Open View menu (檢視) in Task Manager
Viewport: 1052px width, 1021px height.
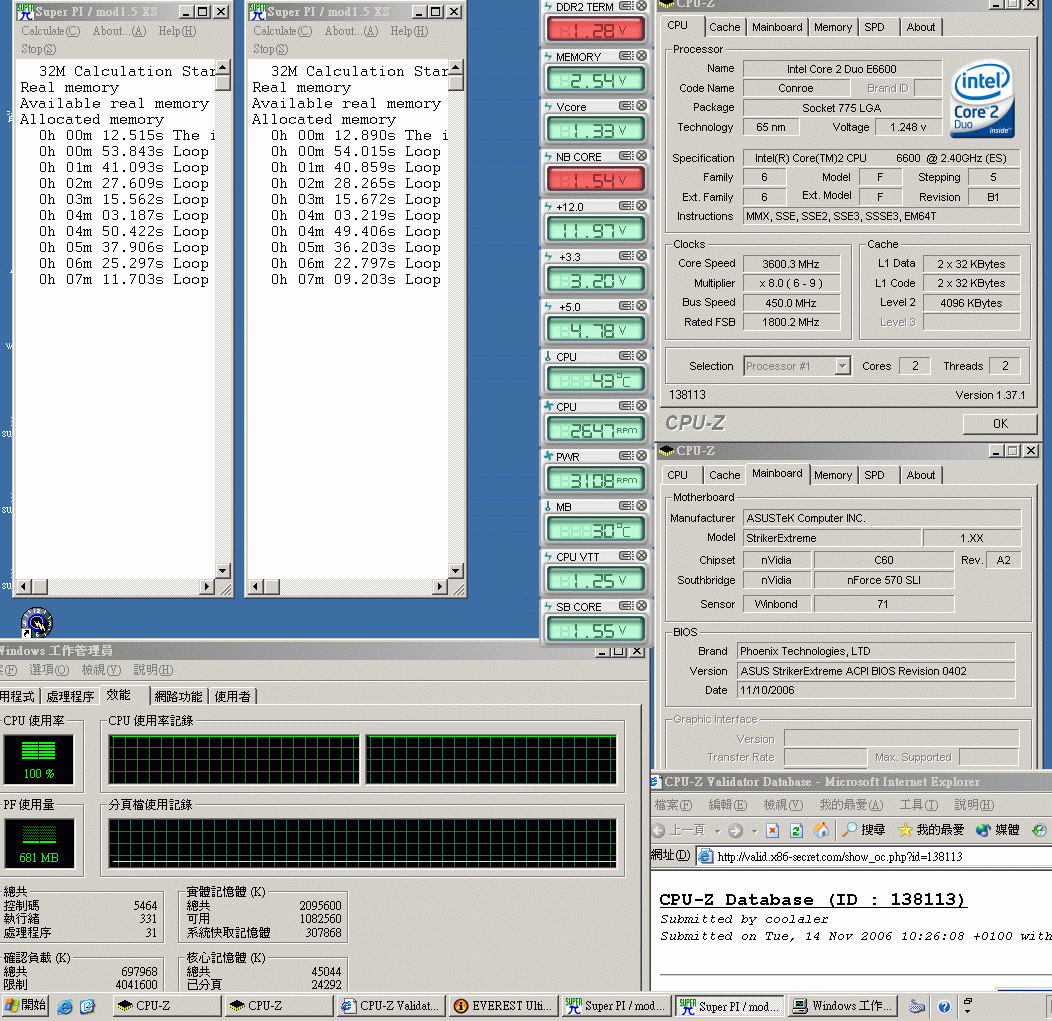(101, 670)
